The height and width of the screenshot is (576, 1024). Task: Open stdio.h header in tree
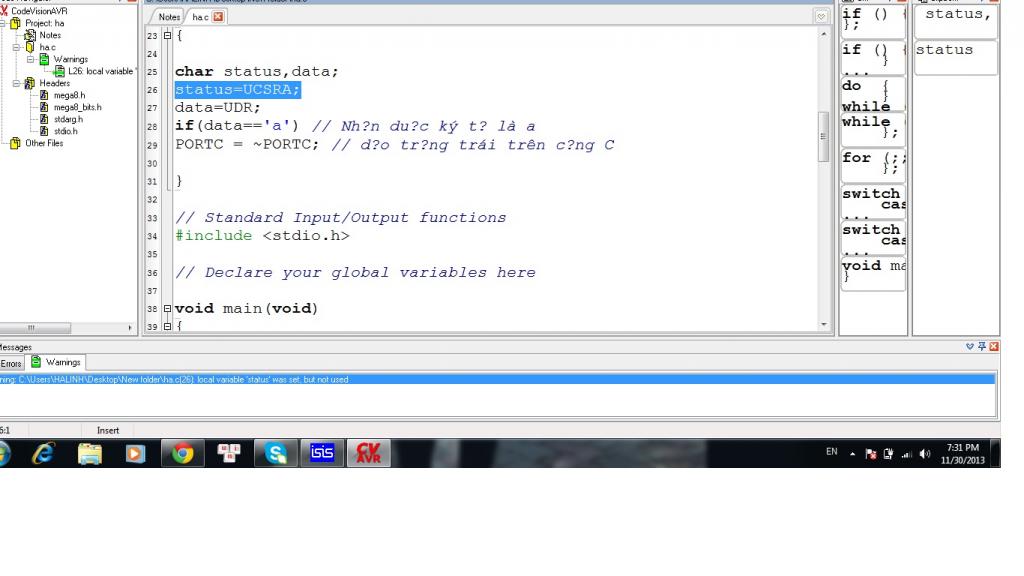(65, 131)
